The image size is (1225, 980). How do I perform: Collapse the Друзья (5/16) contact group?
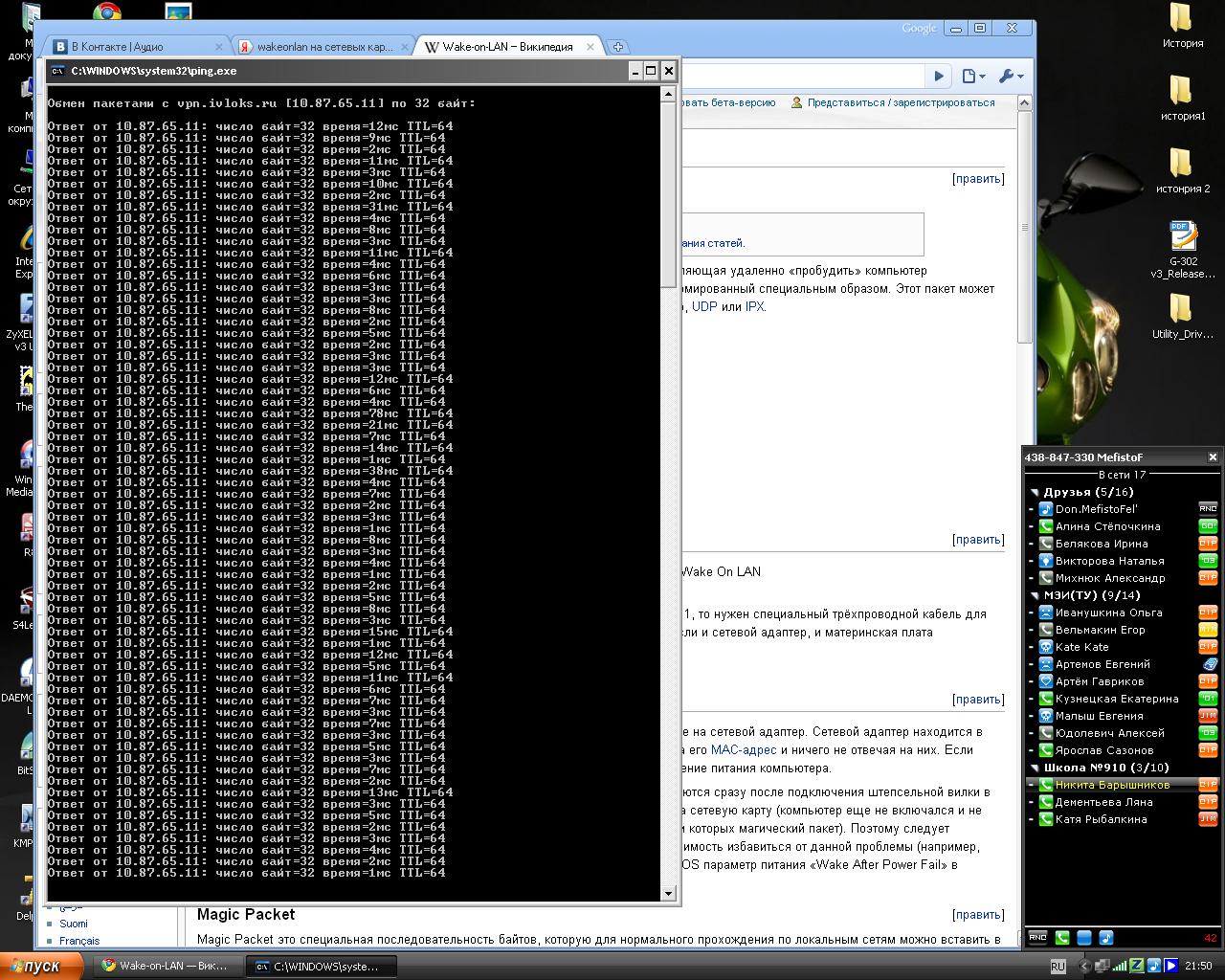1034,493
